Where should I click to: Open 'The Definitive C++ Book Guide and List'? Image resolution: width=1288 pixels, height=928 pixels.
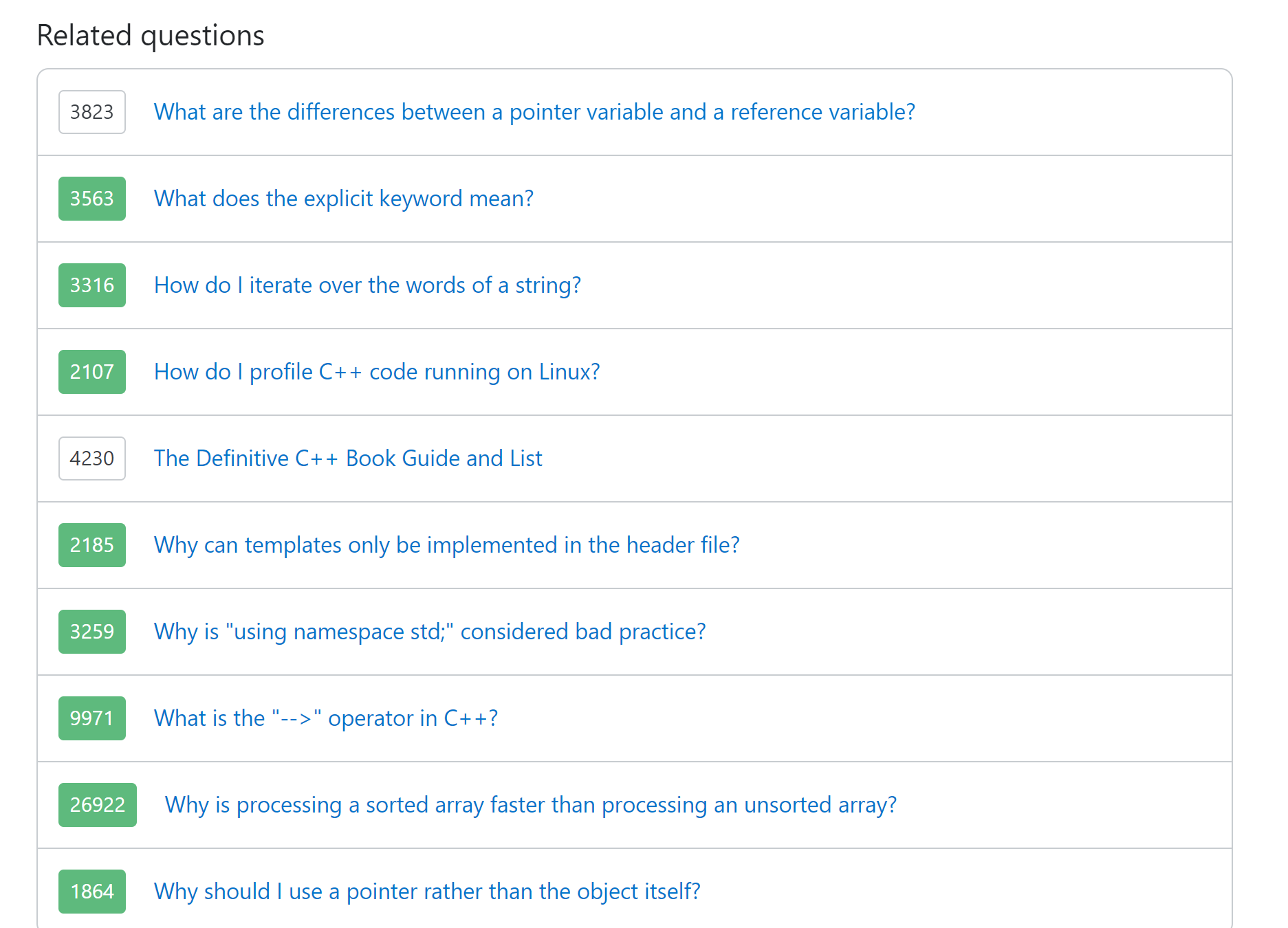point(348,459)
